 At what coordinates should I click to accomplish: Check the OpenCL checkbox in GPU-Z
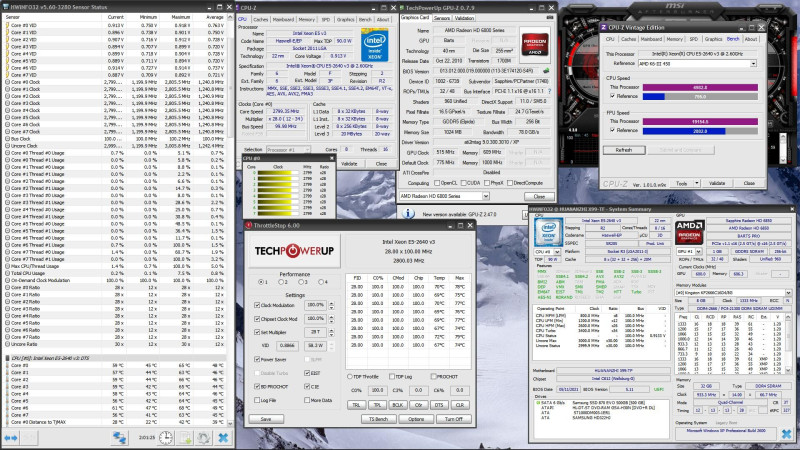(437, 183)
